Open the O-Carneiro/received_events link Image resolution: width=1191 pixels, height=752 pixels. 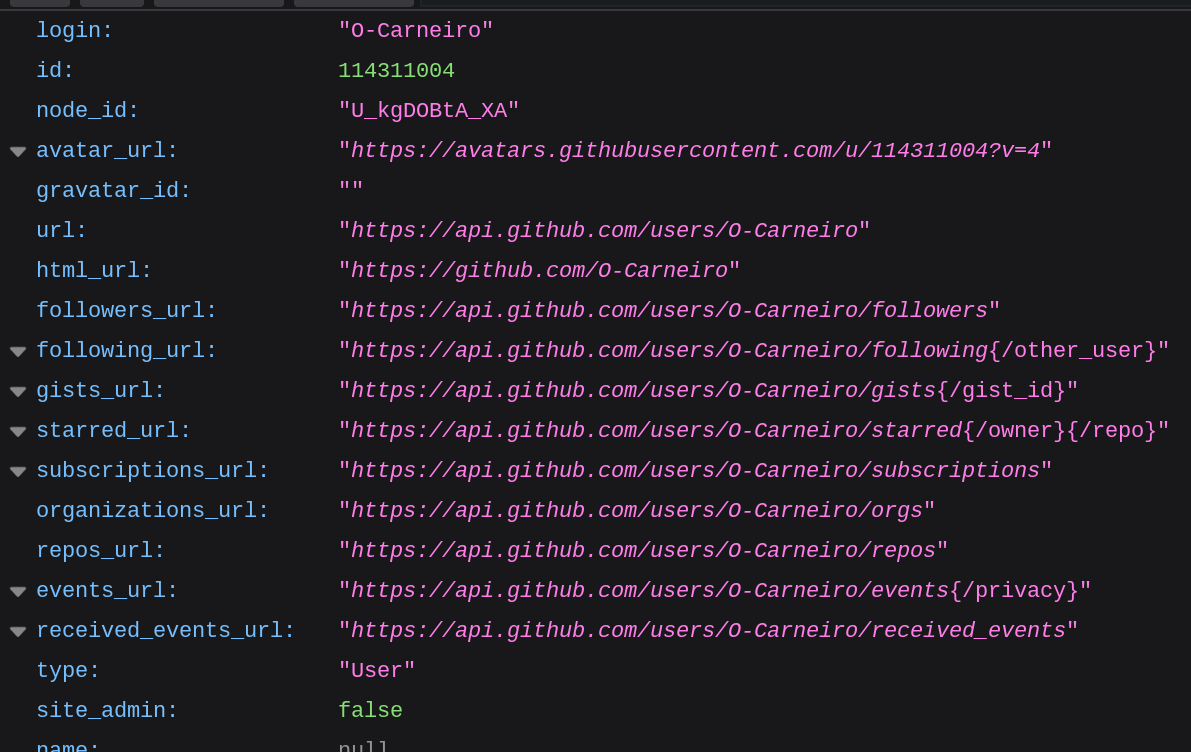pyautogui.click(x=708, y=630)
